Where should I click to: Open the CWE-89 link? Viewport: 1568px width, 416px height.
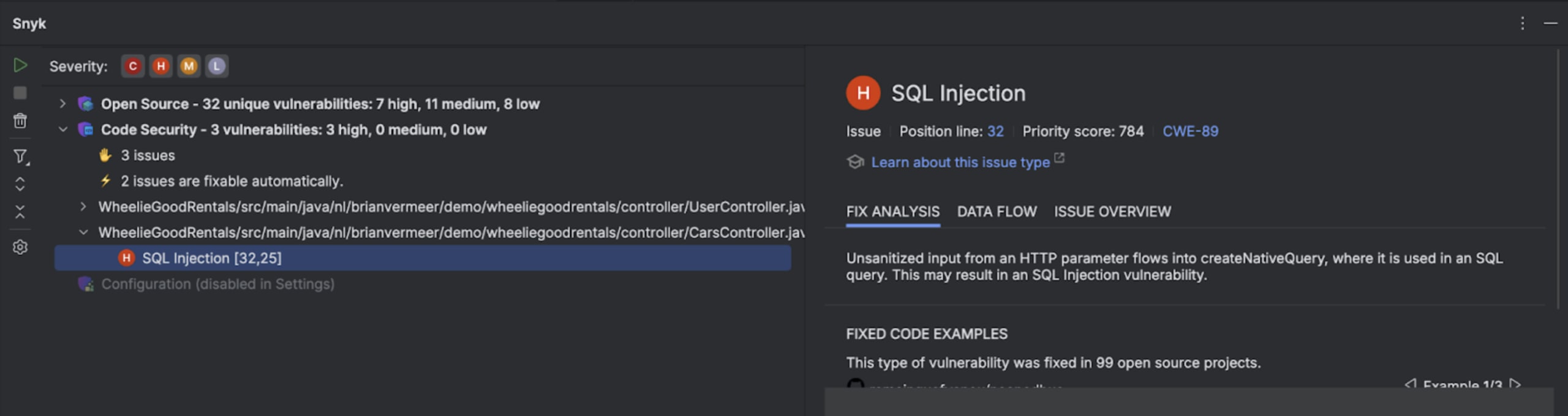click(x=1190, y=132)
